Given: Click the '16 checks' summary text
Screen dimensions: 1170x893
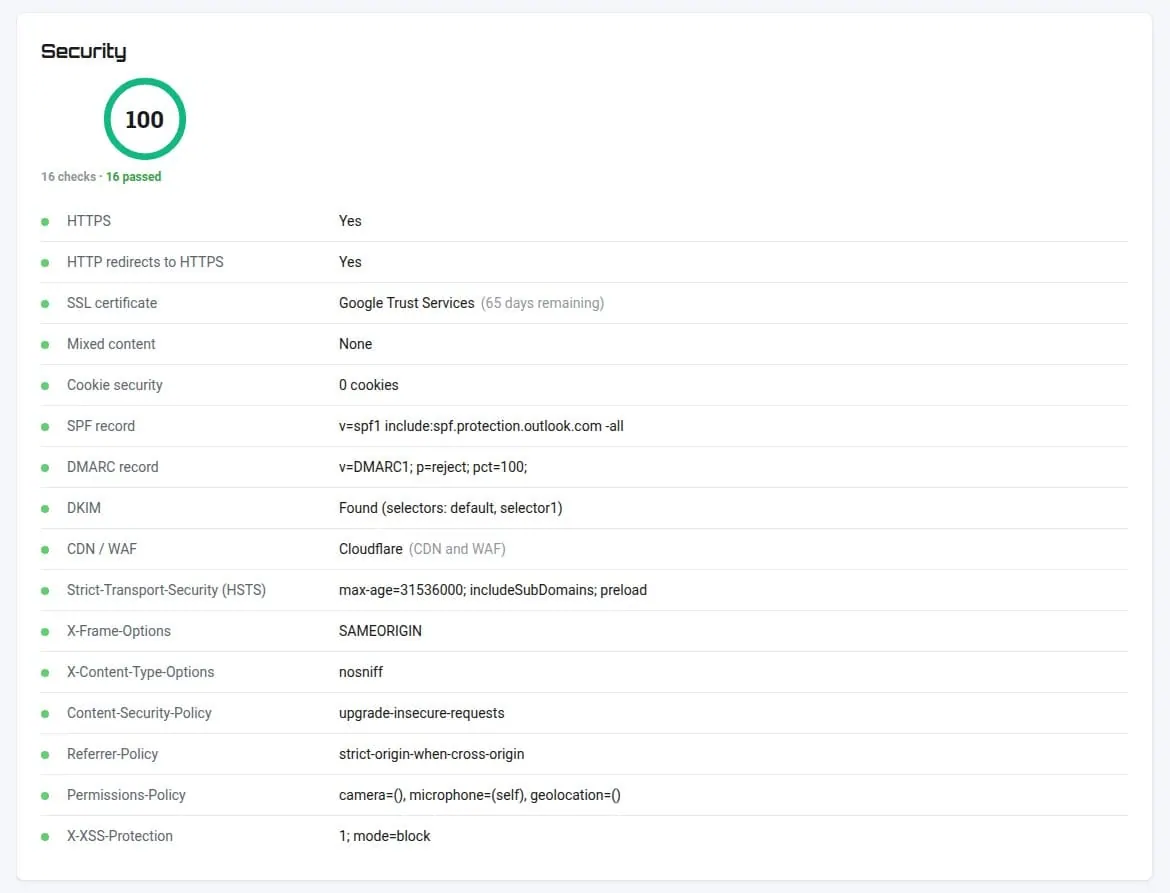Looking at the screenshot, I should pyautogui.click(x=69, y=177).
